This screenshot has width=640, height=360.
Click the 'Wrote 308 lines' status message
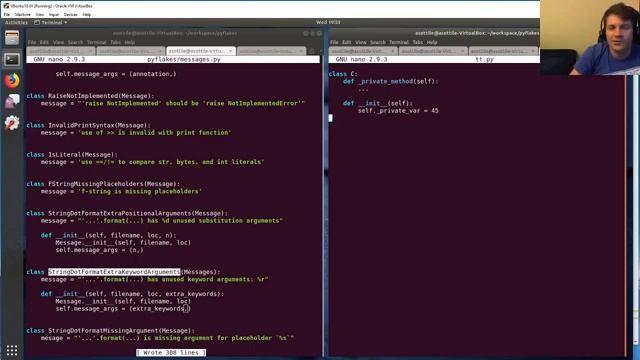click(x=171, y=353)
